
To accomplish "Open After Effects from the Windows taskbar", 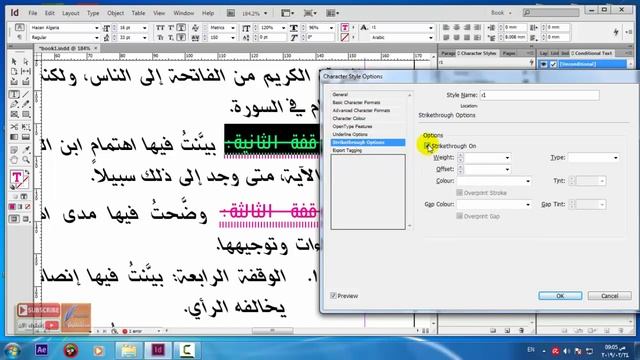I will (x=42, y=350).
